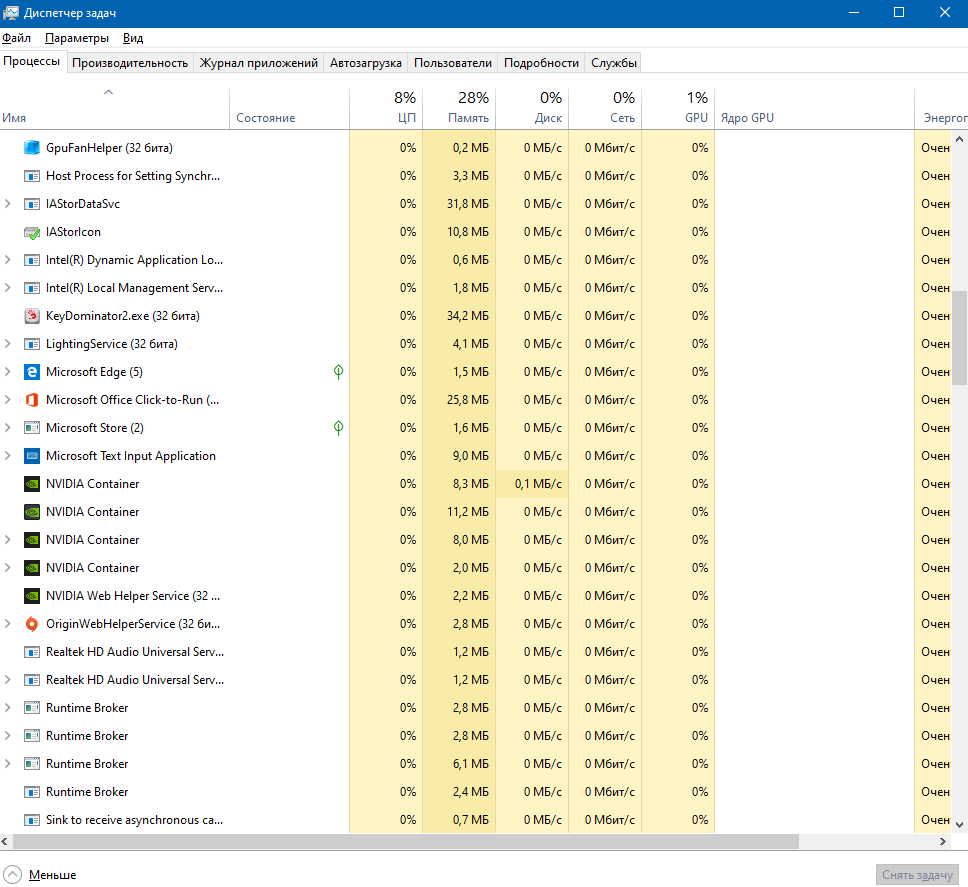The height and width of the screenshot is (887, 968).
Task: Click the vertical scrollbar down arrow
Action: tap(959, 824)
